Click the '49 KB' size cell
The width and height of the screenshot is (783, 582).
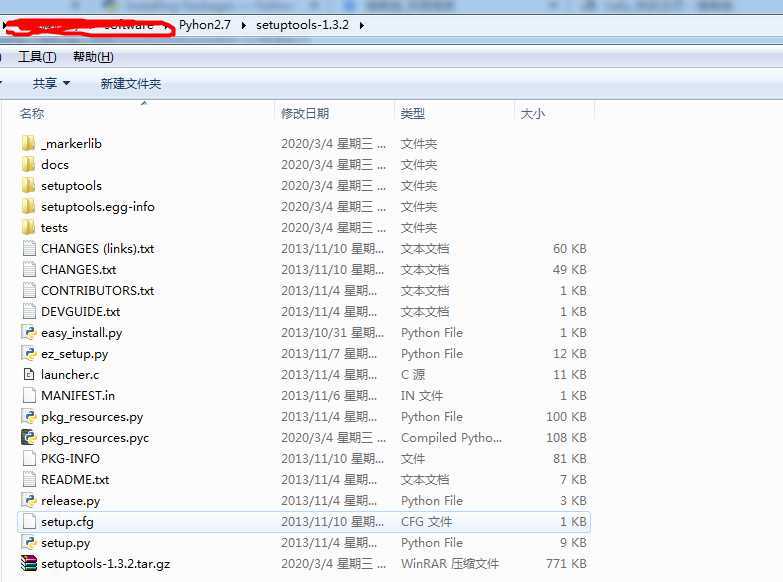click(x=570, y=270)
